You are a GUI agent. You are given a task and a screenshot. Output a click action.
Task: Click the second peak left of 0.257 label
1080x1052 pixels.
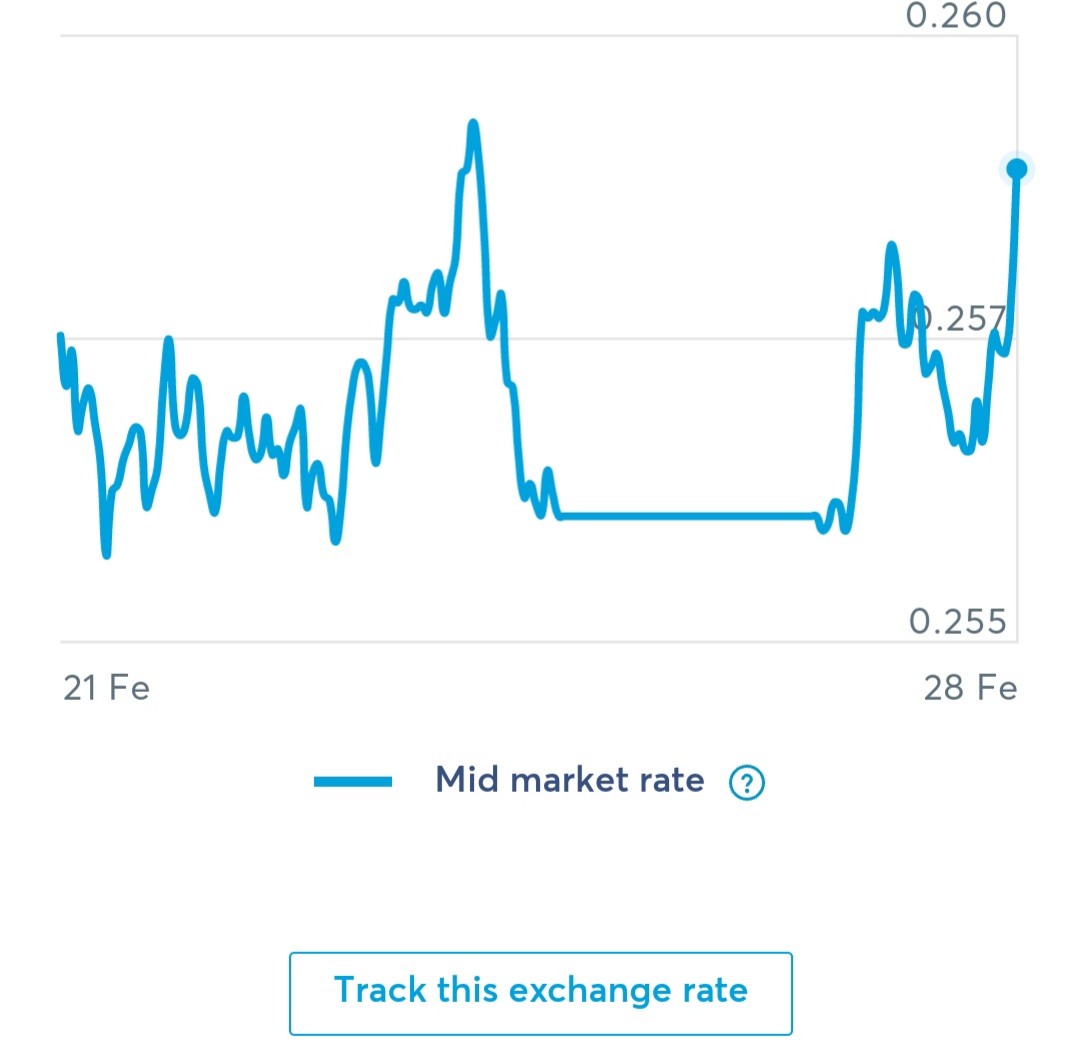pos(892,247)
